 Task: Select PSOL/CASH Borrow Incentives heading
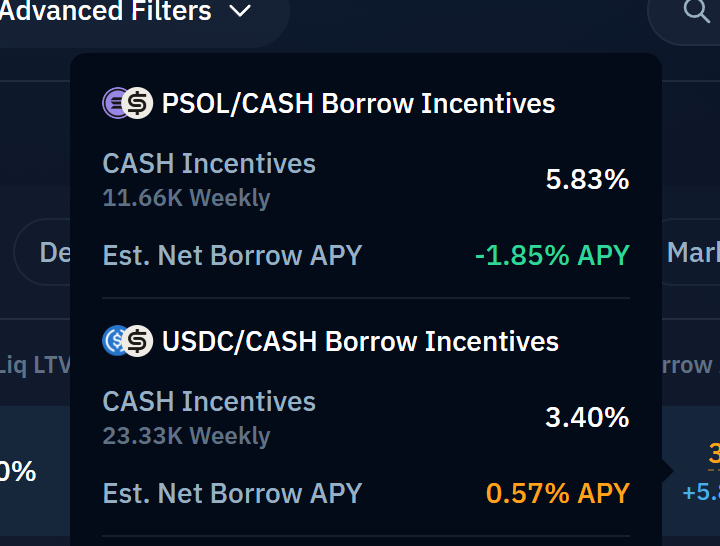point(358,103)
